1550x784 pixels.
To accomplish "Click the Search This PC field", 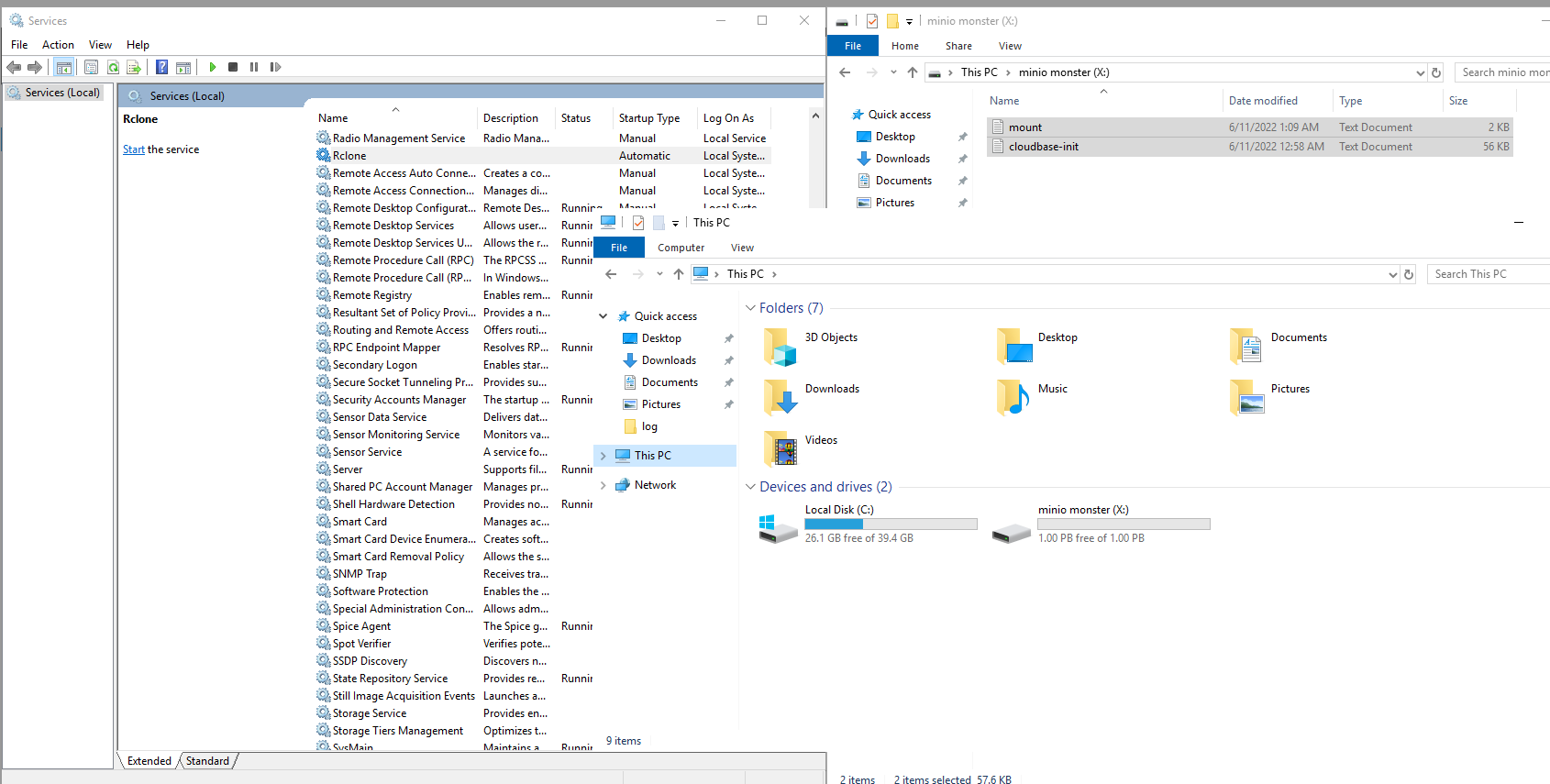I will click(x=1486, y=274).
